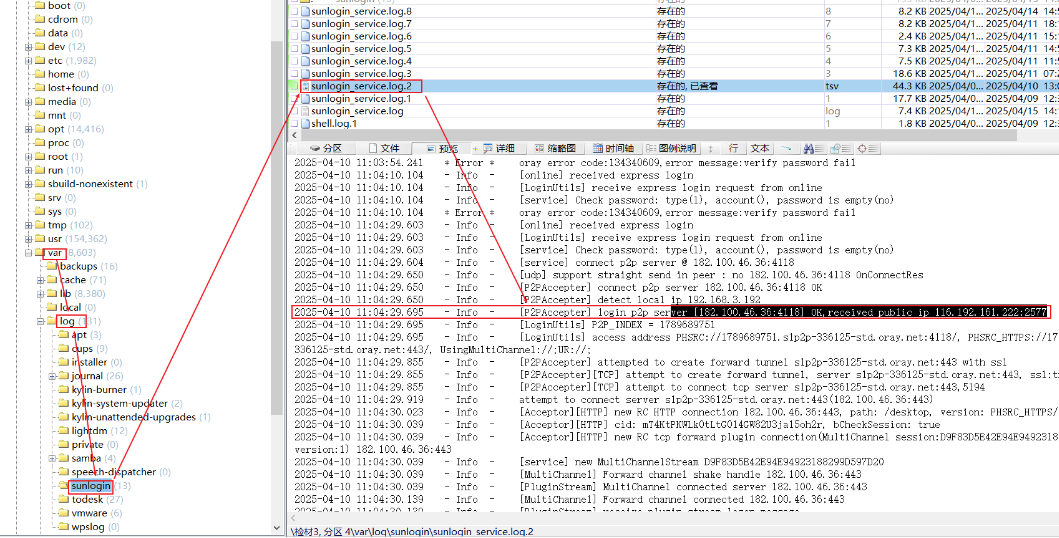The width and height of the screenshot is (1059, 538).
Task: Click the log line "detect local ip 192.168.3.192"
Action: coord(640,299)
